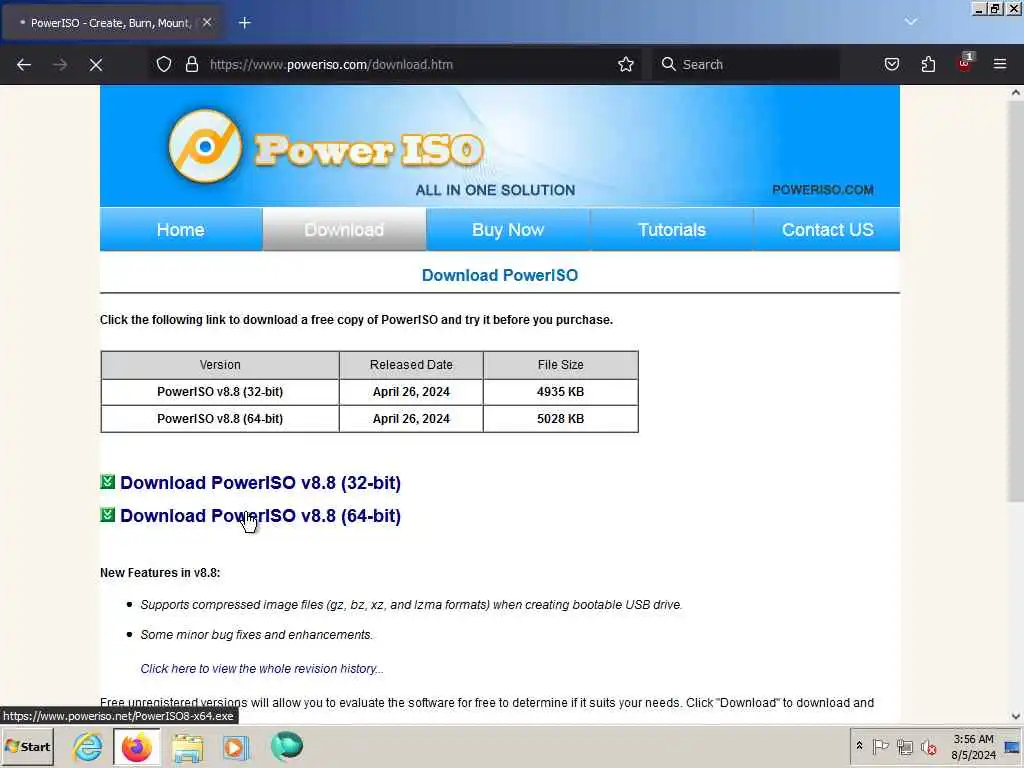Stop page loading with the X button

pyautogui.click(x=95, y=64)
